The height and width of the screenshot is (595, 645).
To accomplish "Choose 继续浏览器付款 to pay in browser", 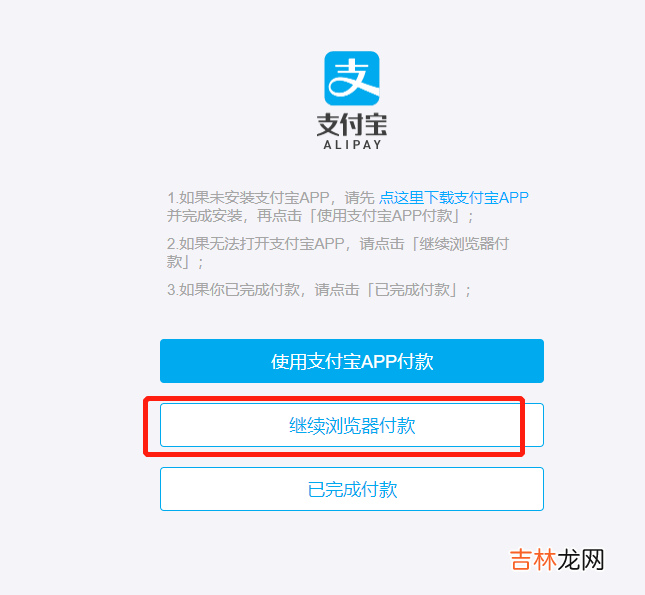I will (x=352, y=425).
